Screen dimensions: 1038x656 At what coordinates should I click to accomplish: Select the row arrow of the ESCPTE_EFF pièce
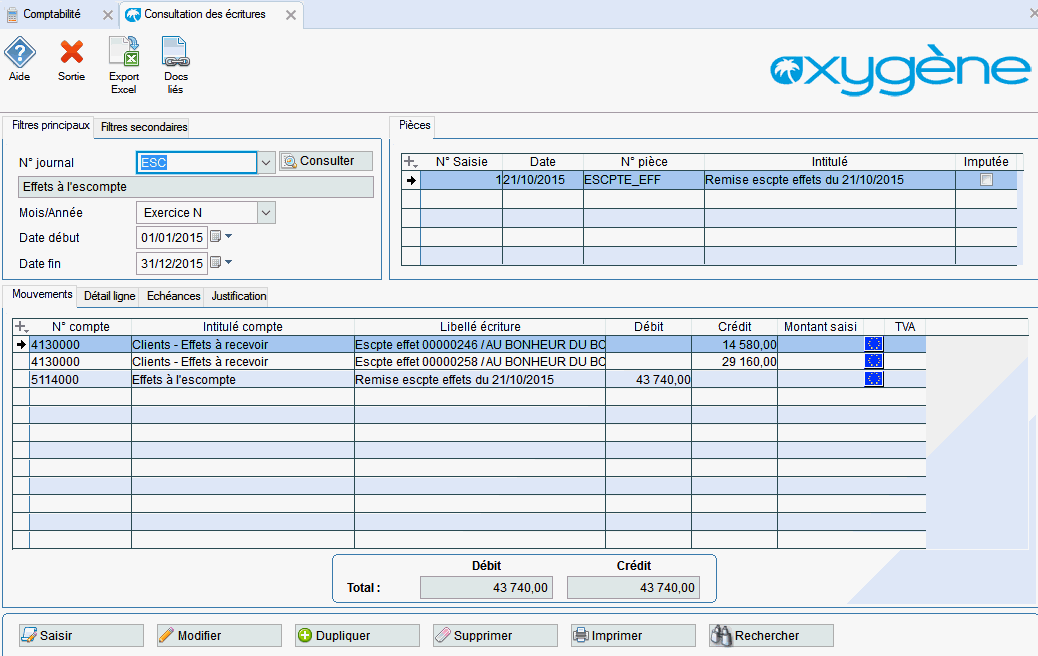(x=411, y=180)
